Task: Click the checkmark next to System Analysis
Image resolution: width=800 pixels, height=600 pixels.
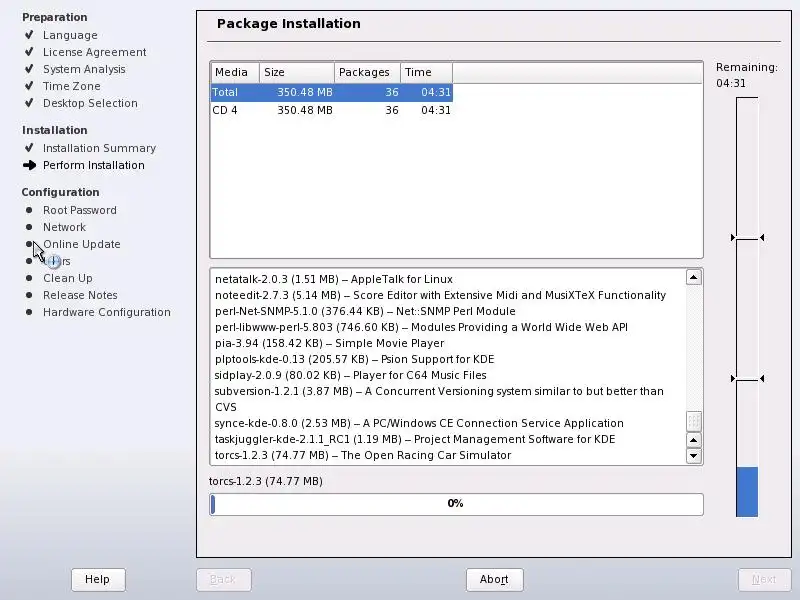Action: pos(29,68)
